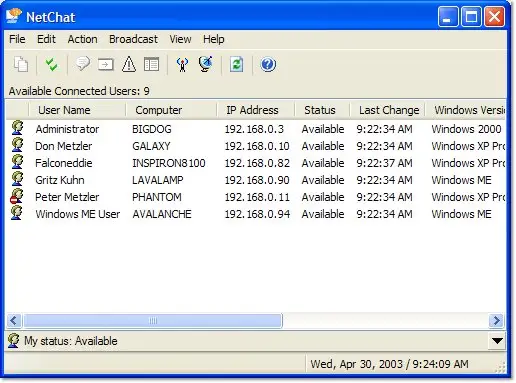Click the warning triangle alert icon
This screenshot has width=516, height=383.
pos(129,64)
